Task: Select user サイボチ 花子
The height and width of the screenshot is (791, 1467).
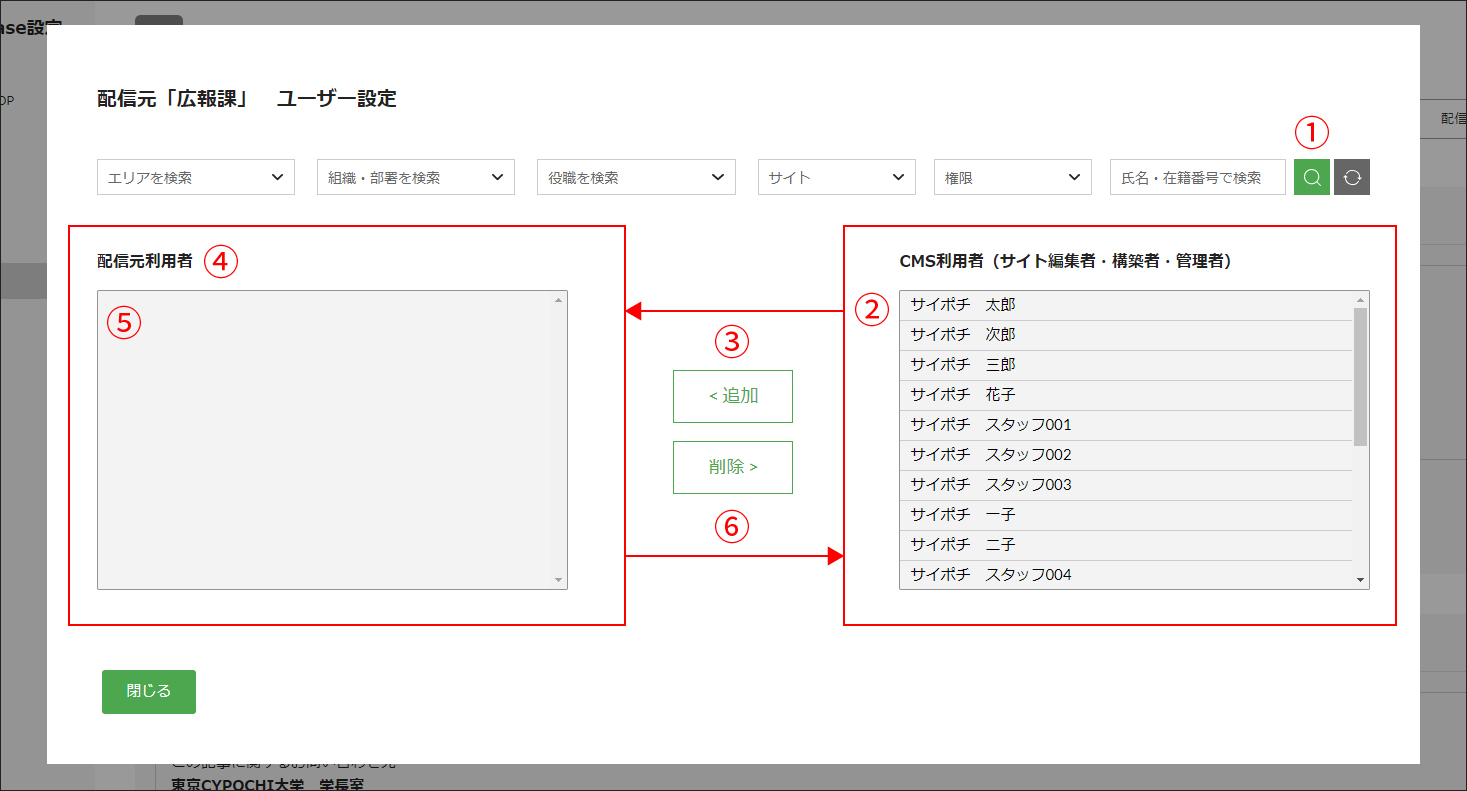Action: pyautogui.click(x=1126, y=395)
